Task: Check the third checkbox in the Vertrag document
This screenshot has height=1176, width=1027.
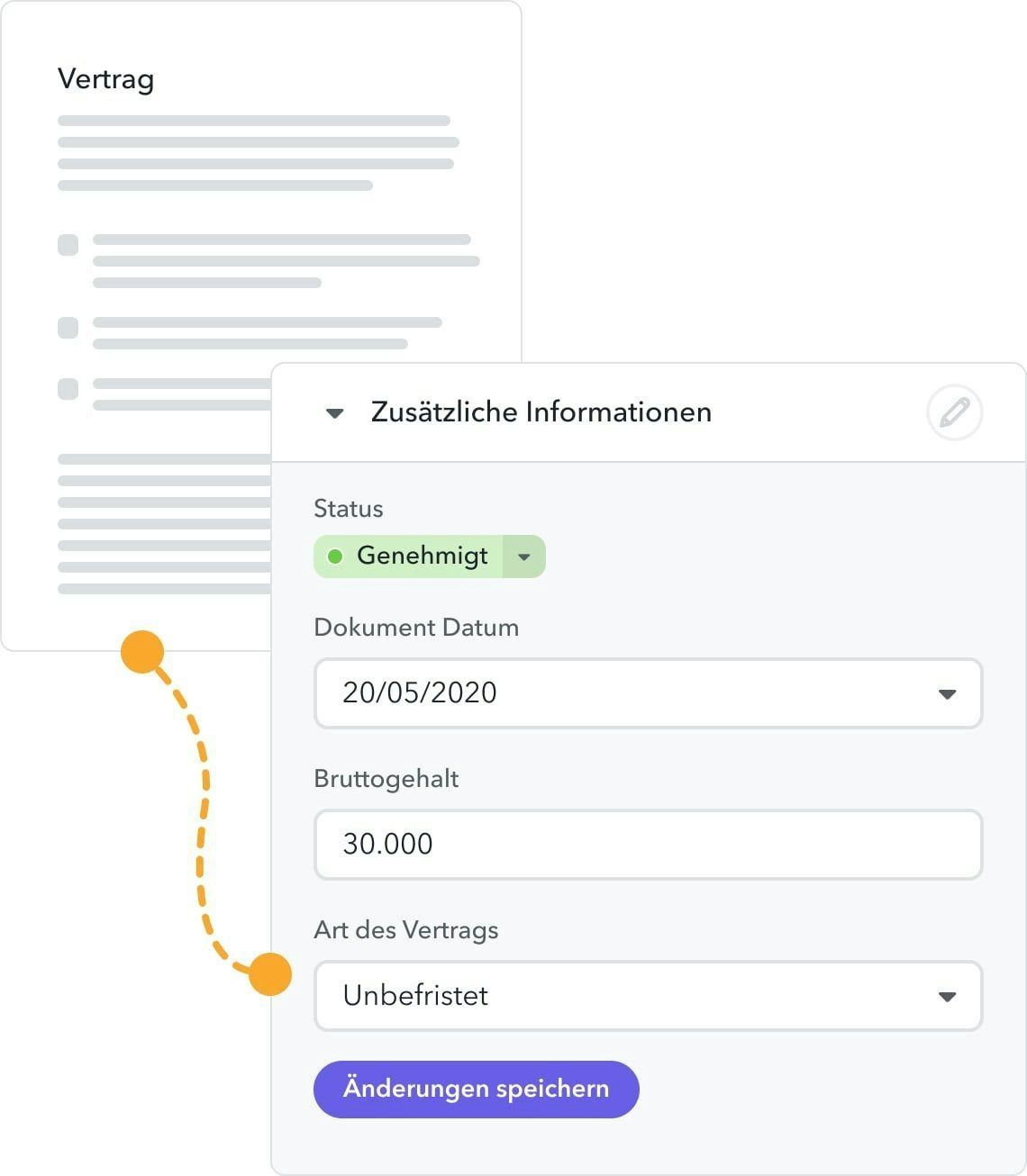Action: 68,389
